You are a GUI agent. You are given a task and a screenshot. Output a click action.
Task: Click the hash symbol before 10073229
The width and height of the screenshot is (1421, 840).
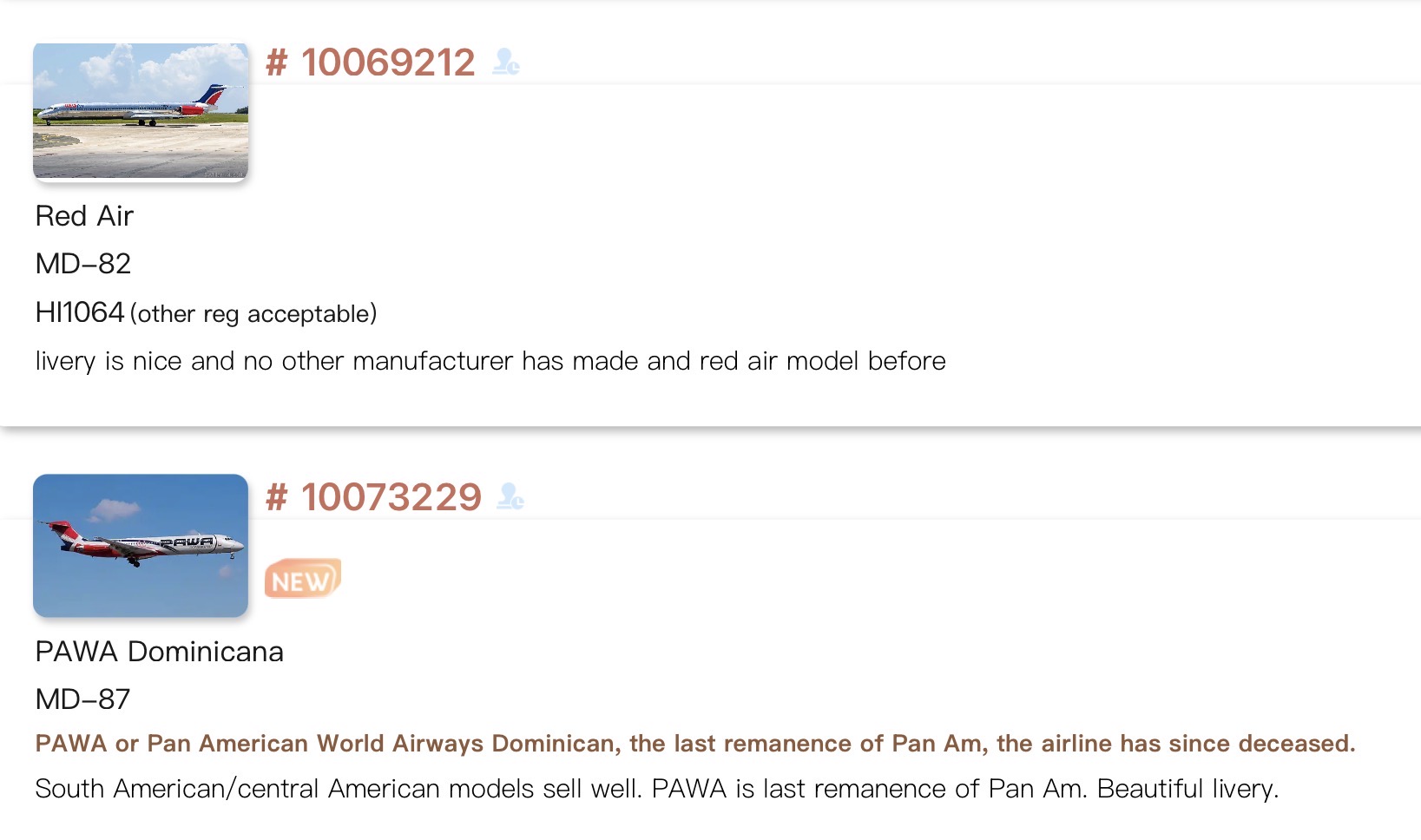coord(276,497)
